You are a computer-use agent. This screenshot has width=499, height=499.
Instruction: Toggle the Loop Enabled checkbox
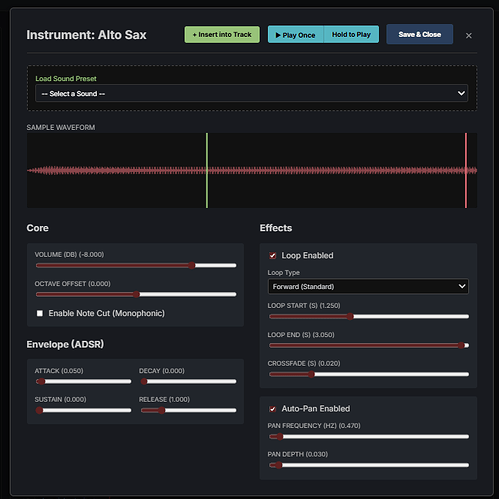[273, 256]
